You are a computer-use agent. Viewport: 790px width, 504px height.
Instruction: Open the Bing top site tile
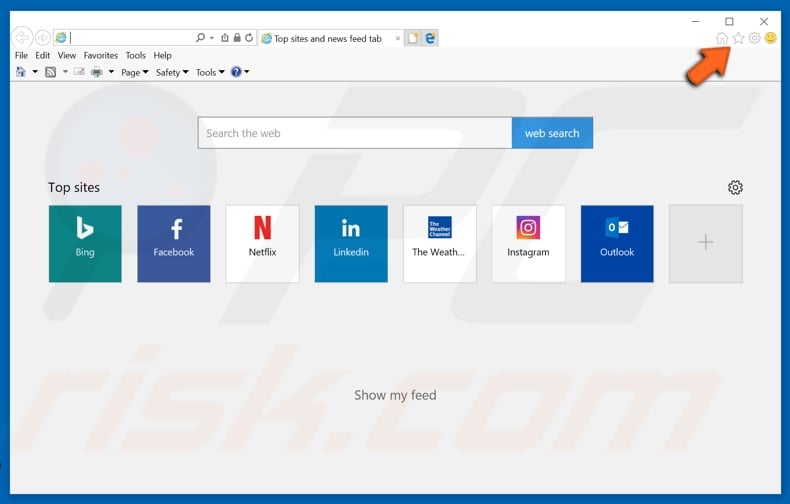pos(85,243)
